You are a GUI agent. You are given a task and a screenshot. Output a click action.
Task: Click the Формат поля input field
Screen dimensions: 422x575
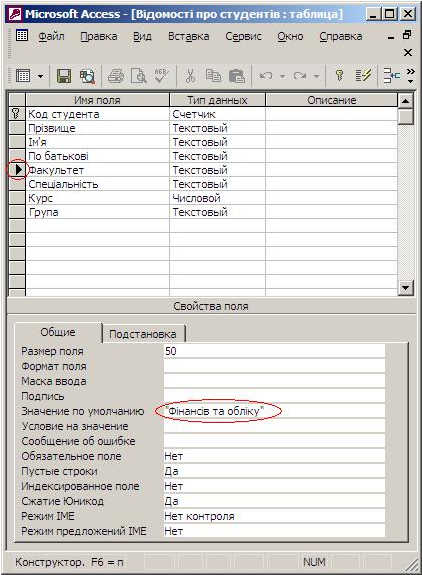point(274,366)
